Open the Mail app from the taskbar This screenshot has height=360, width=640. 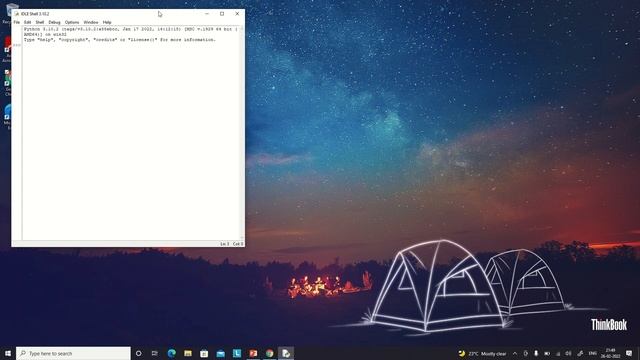(x=220, y=353)
